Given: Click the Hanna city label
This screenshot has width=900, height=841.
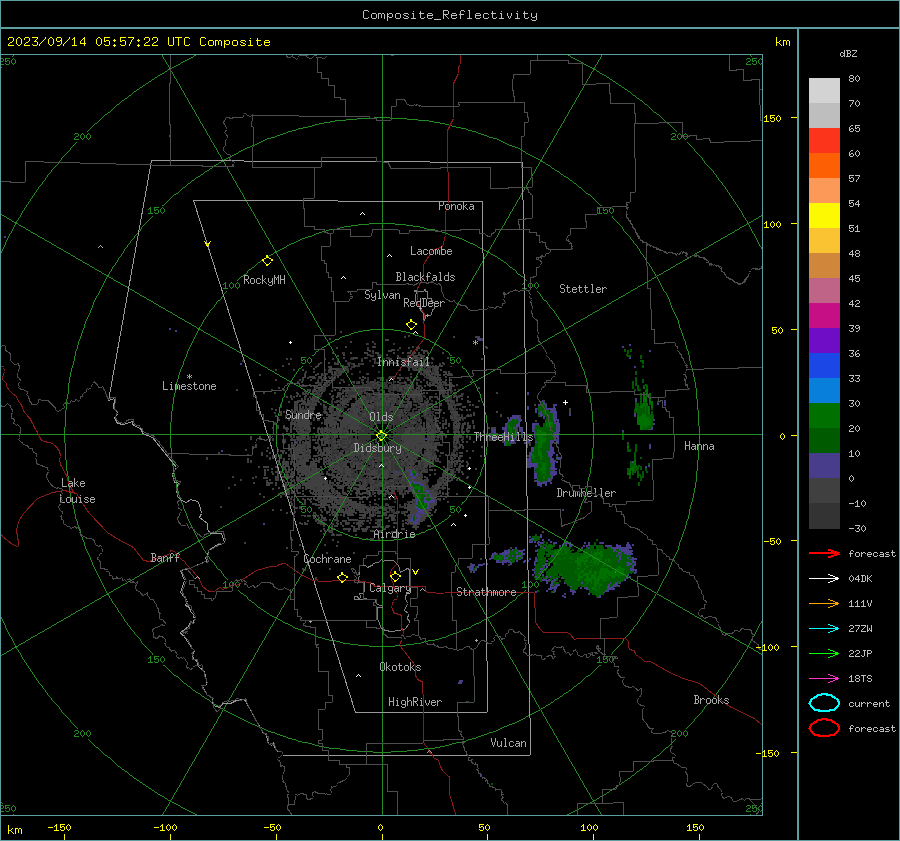Looking at the screenshot, I should tap(699, 446).
